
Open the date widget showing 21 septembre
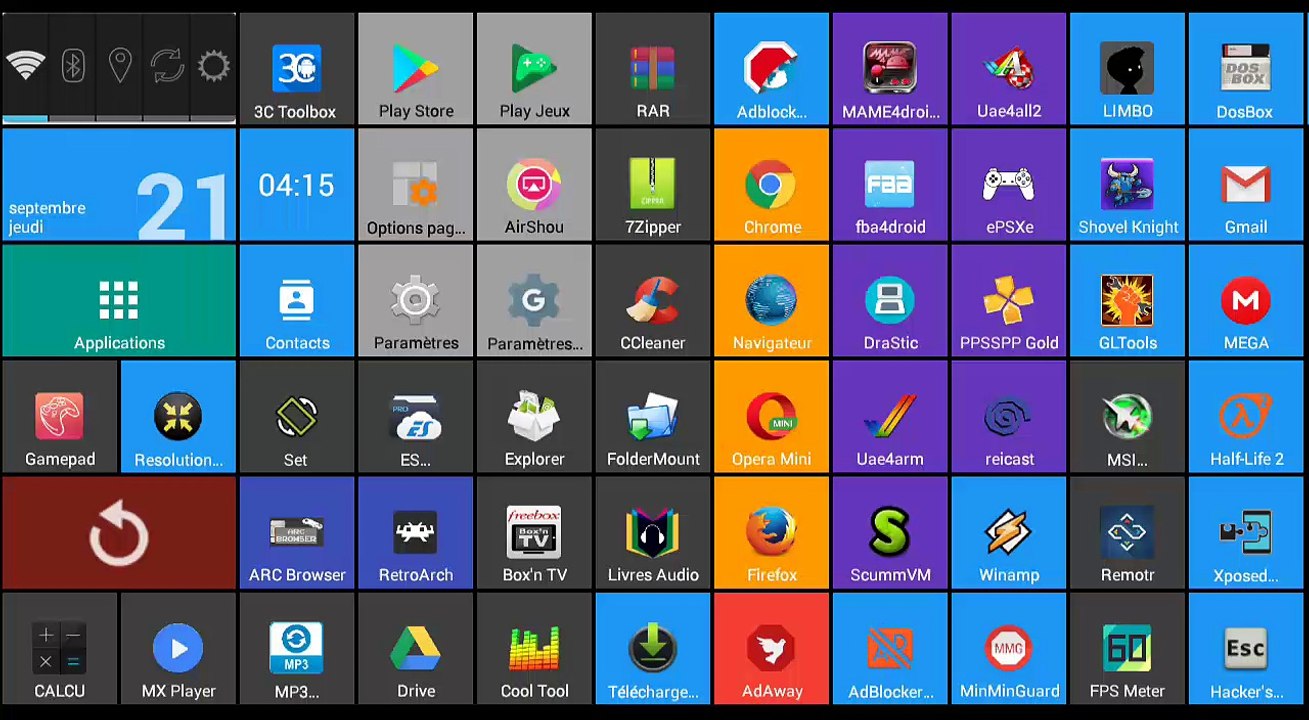[x=119, y=185]
